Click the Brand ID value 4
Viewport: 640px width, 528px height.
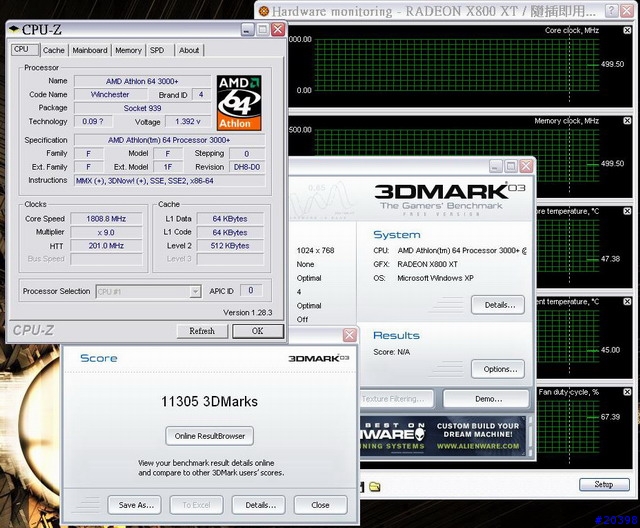(201, 94)
